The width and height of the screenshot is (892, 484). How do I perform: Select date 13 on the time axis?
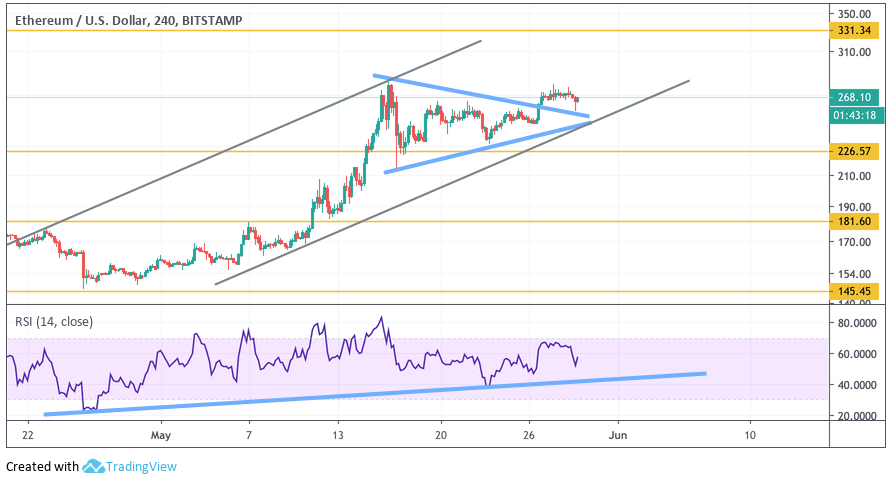click(338, 436)
